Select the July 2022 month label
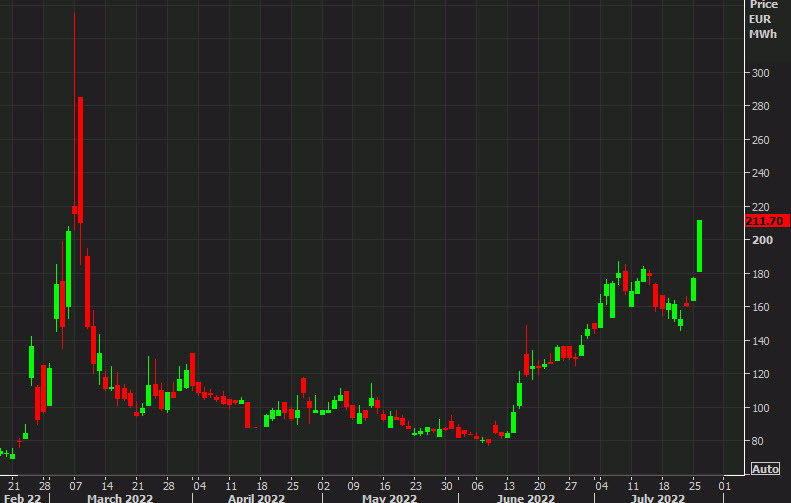This screenshot has width=791, height=503. [657, 497]
